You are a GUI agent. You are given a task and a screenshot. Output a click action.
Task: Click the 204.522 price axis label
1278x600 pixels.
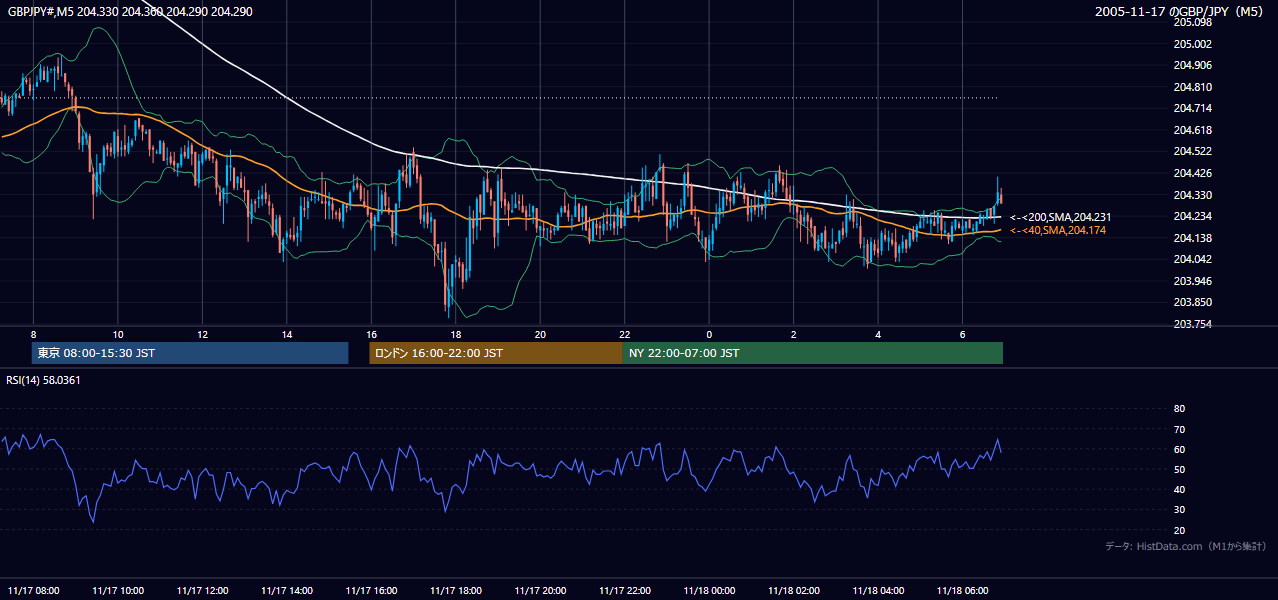(1192, 151)
